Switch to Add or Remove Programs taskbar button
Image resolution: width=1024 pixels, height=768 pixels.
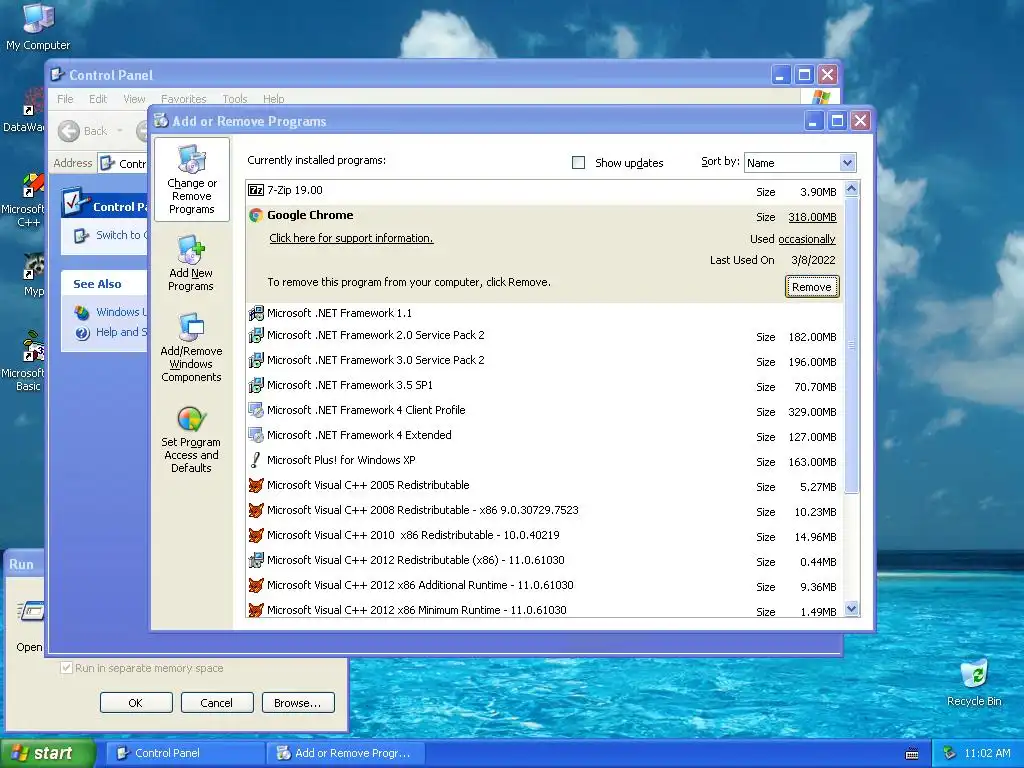(346, 753)
